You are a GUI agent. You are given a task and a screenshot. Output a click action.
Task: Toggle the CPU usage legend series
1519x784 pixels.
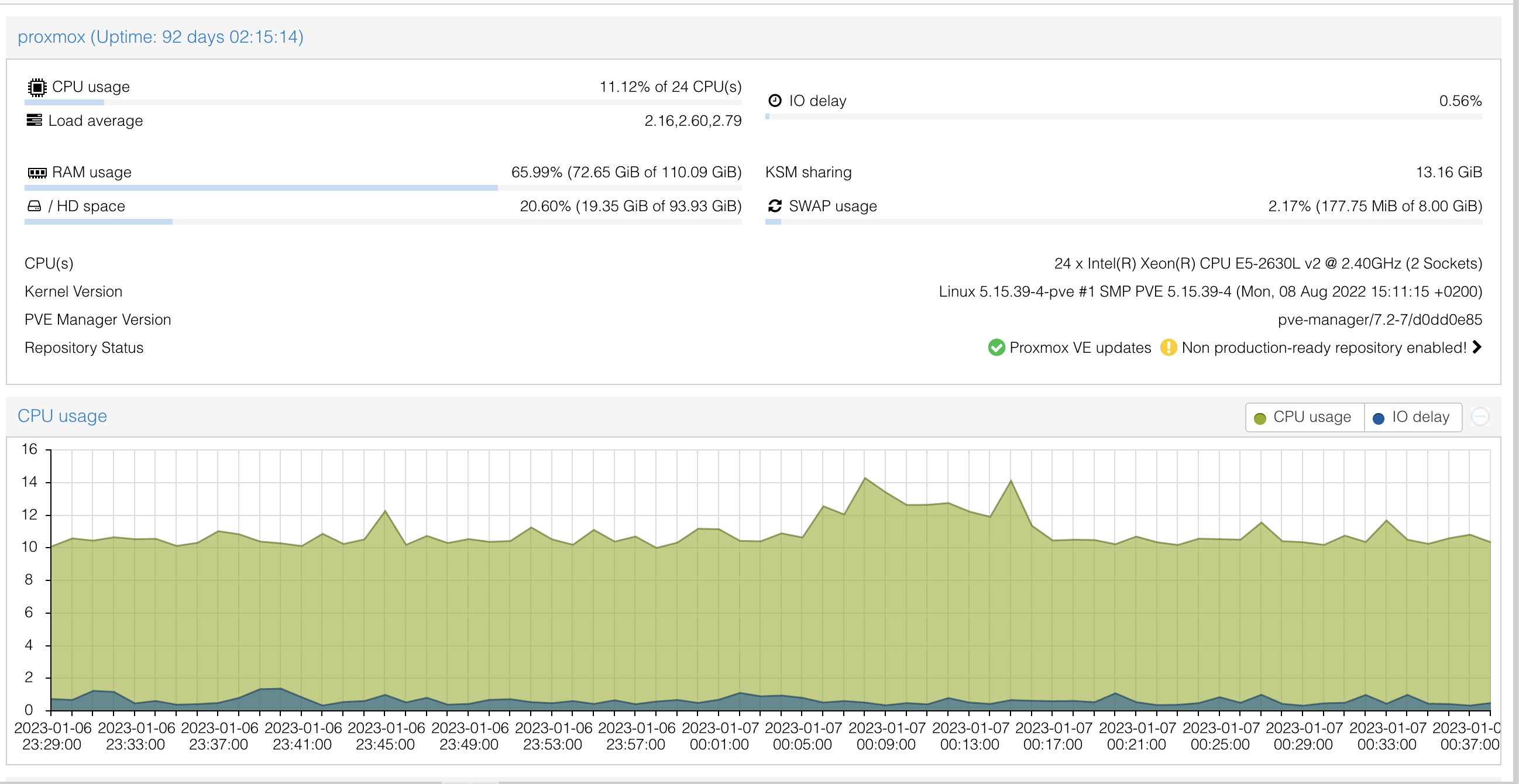click(1304, 417)
